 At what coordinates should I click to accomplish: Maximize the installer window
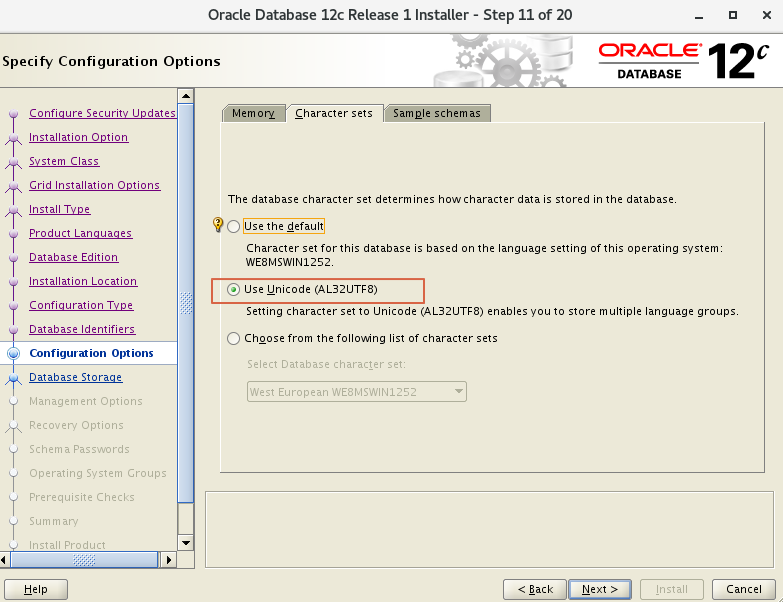coord(733,14)
